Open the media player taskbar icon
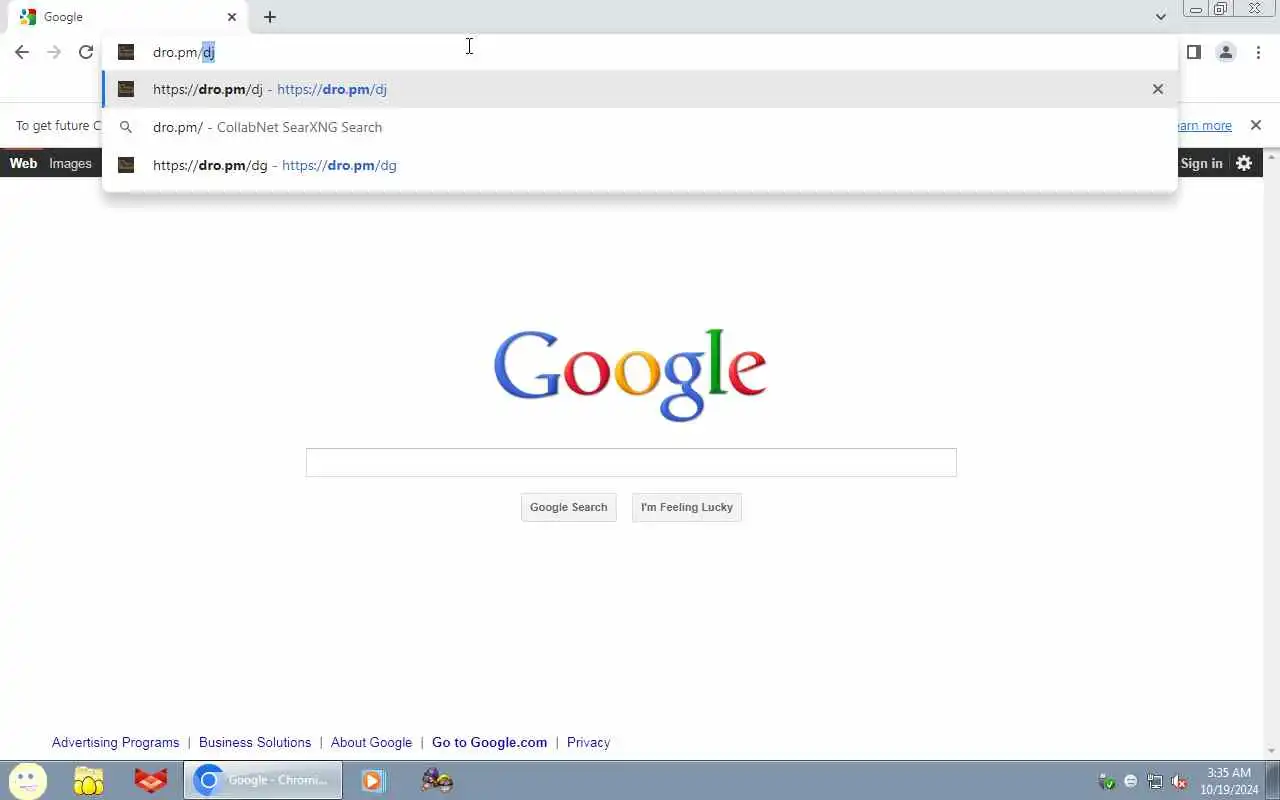The width and height of the screenshot is (1280, 800). (373, 780)
